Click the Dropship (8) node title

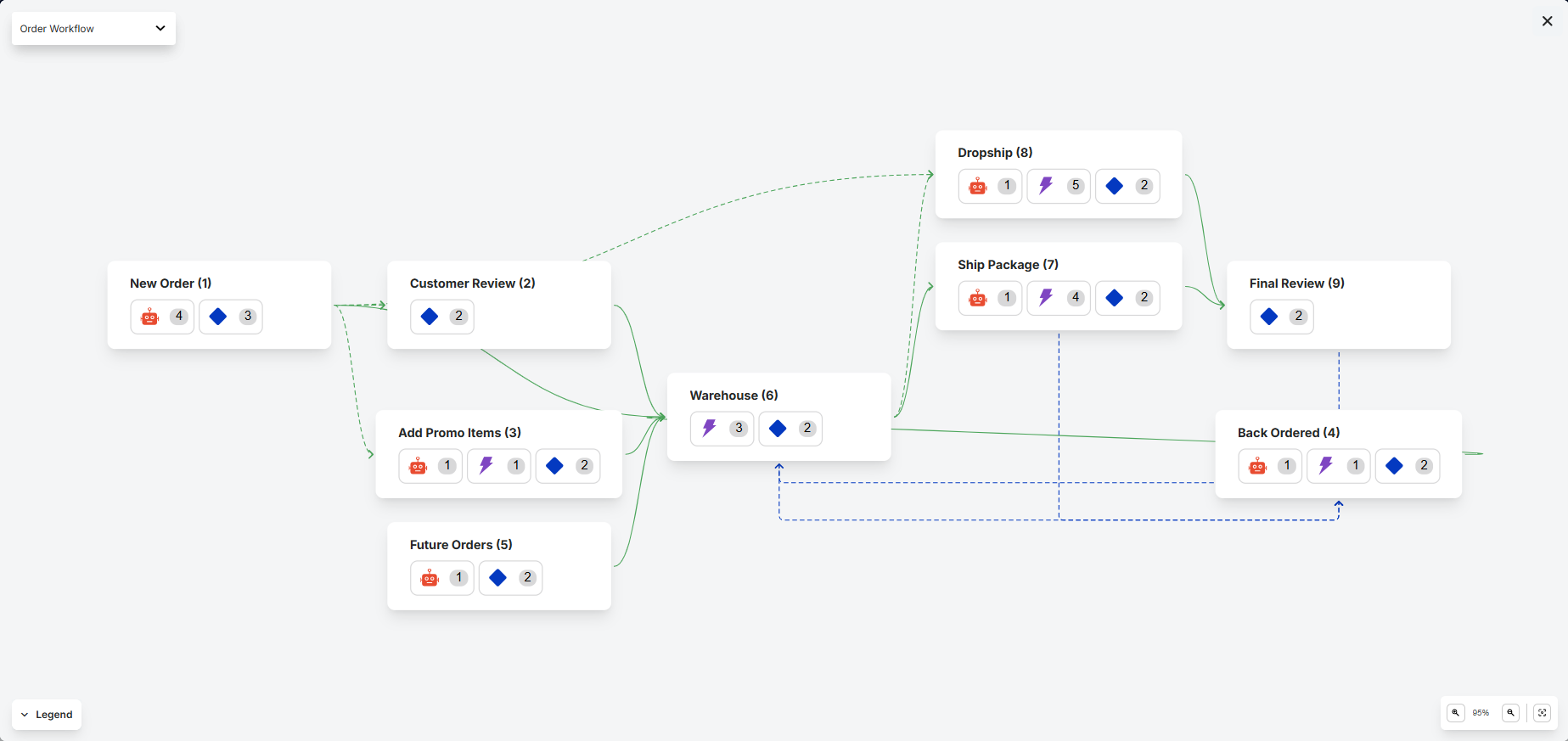click(995, 153)
